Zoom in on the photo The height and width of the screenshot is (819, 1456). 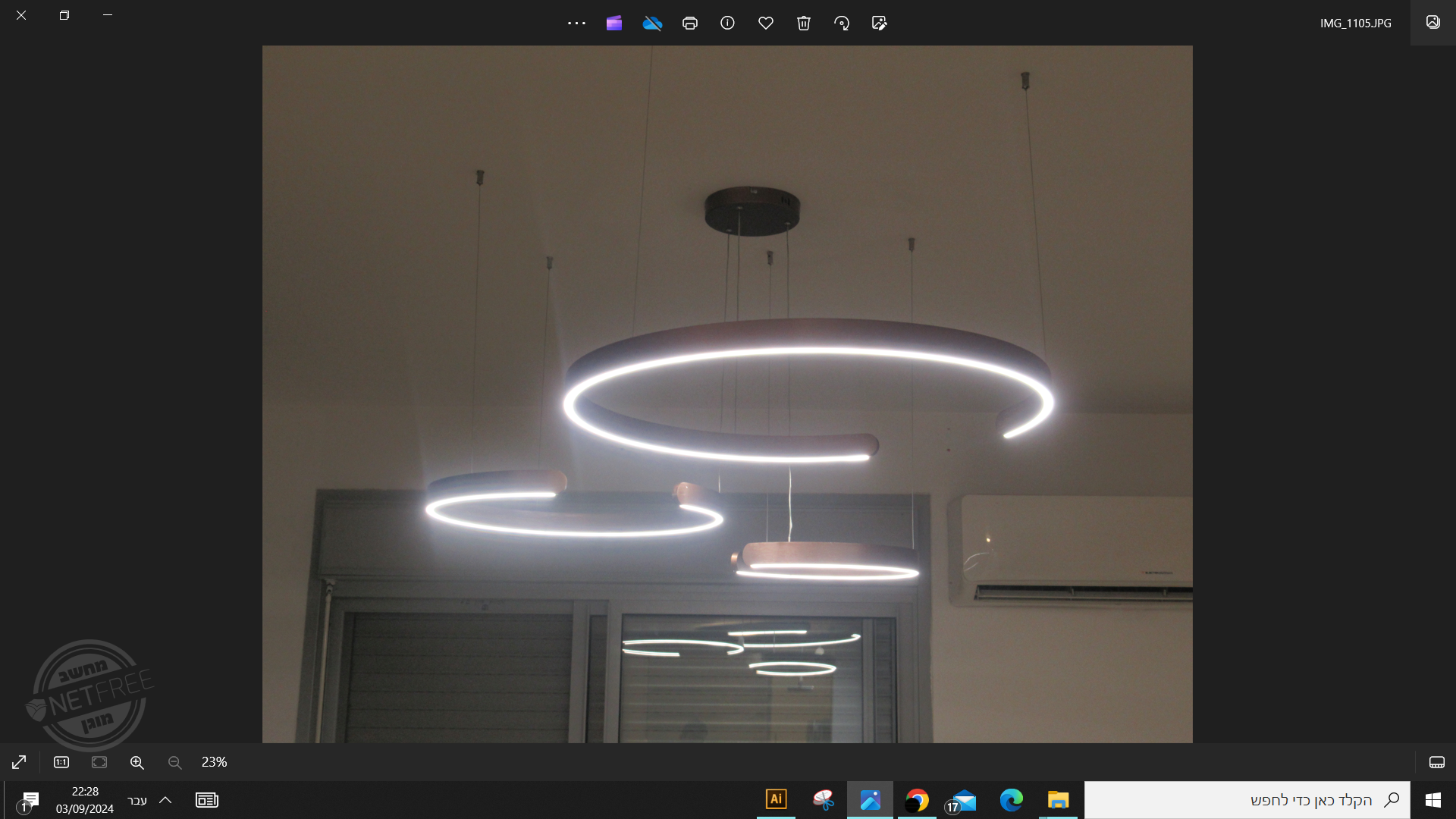click(137, 762)
